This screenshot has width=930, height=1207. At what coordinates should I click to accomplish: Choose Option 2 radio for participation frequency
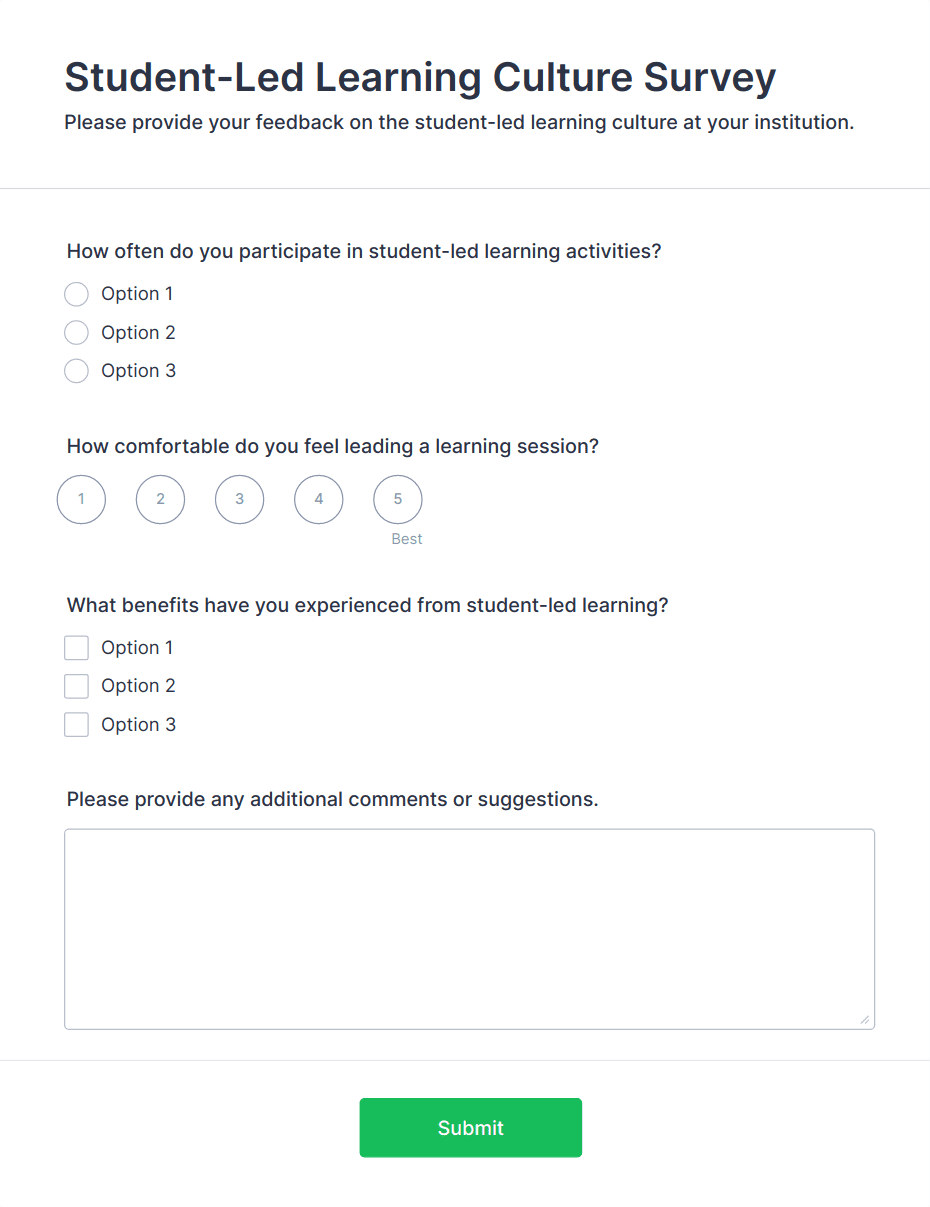[x=76, y=333]
